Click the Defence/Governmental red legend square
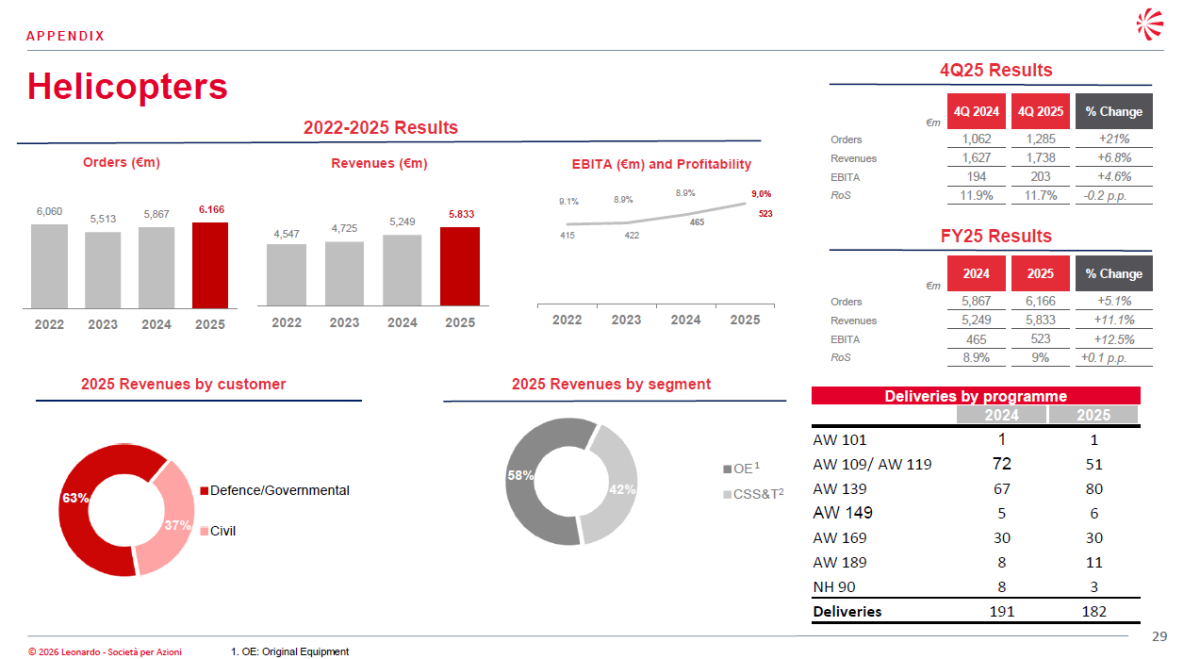1200x659 pixels. 205,491
